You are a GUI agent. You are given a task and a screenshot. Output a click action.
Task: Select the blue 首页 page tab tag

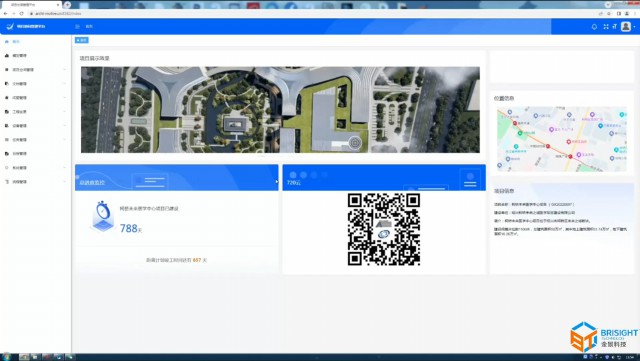[82, 40]
